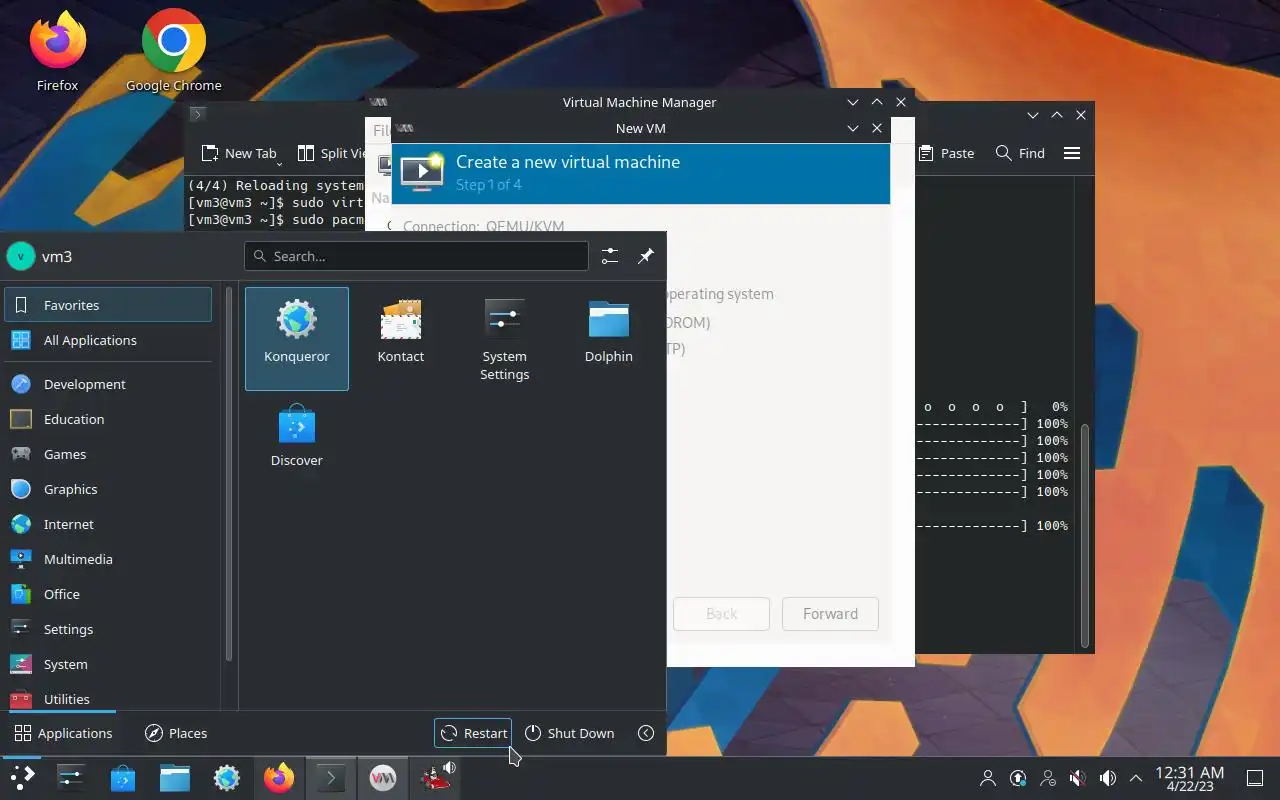This screenshot has height=800, width=1280.
Task: Open the Development category
Action: tap(108, 384)
